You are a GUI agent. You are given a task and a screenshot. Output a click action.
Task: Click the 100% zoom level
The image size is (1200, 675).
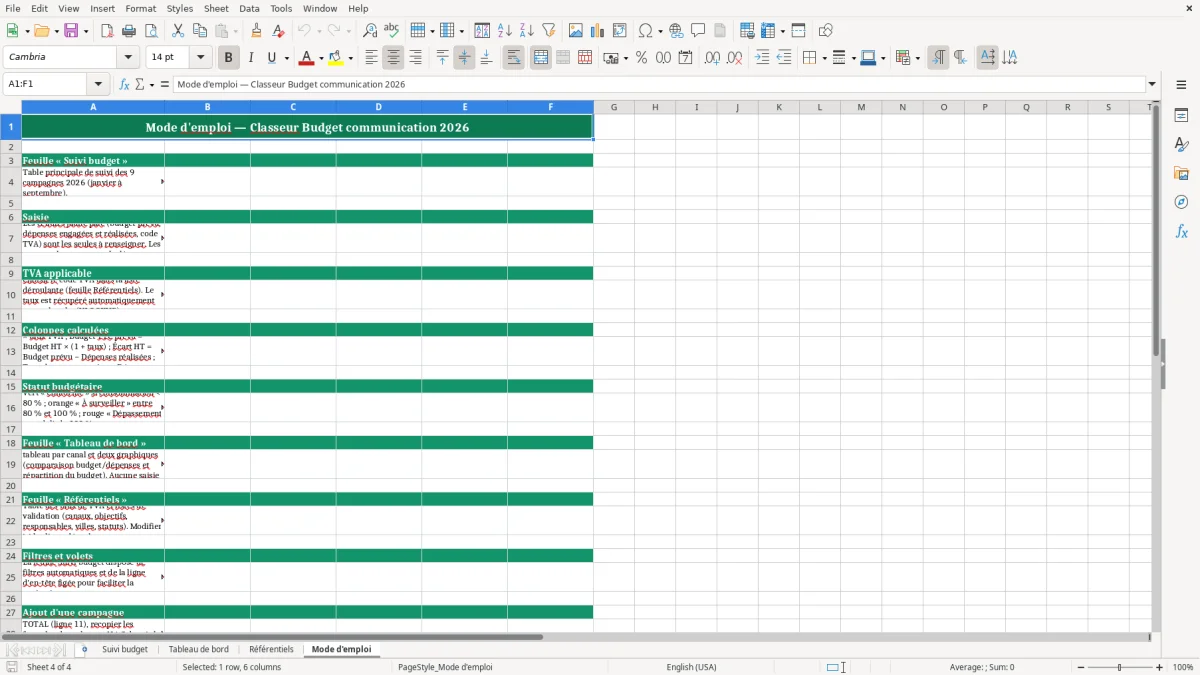coord(1183,667)
